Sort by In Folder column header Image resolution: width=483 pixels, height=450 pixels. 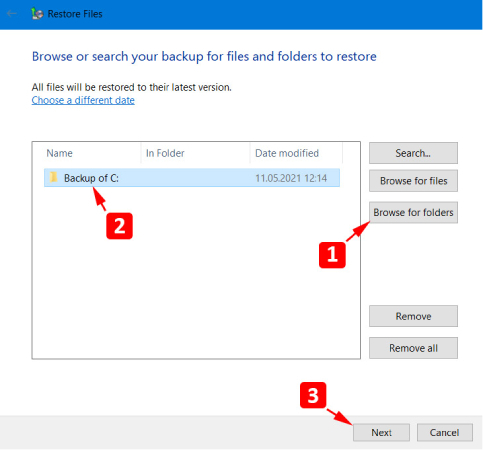165,153
